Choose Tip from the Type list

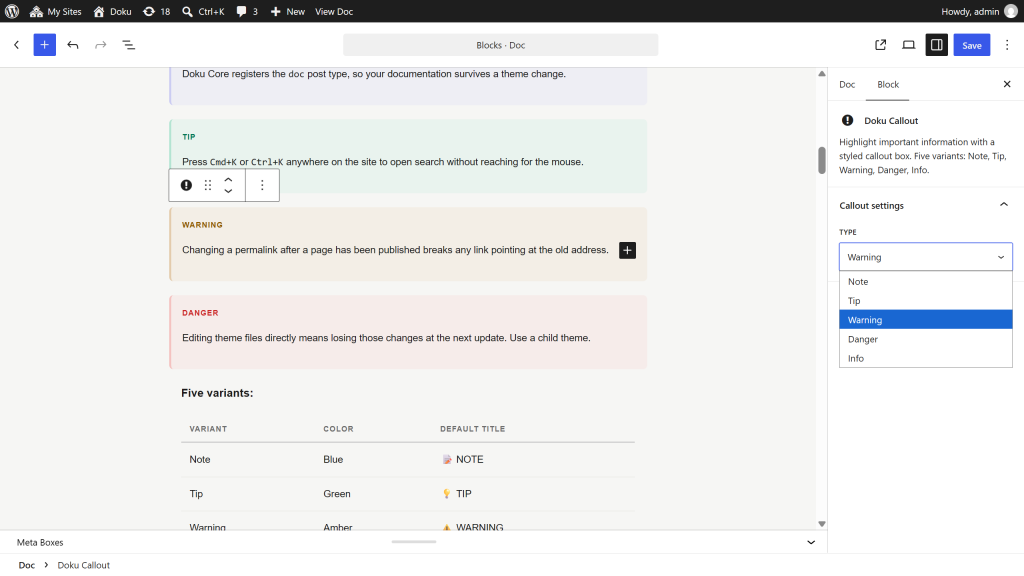click(x=925, y=300)
